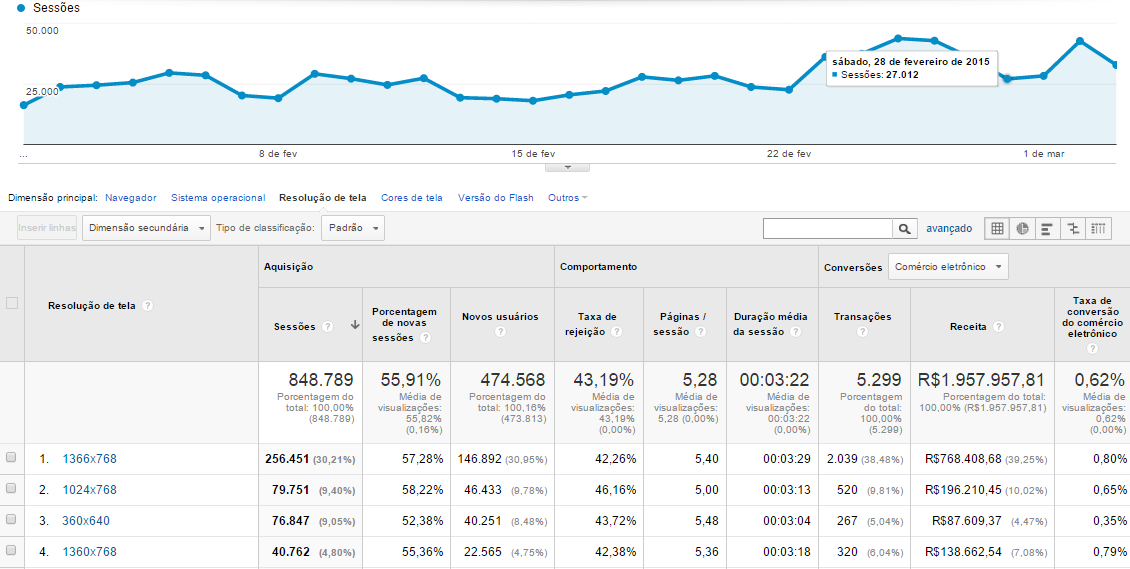The width and height of the screenshot is (1130, 569).
Task: Select the comparison view icon
Action: (x=1074, y=229)
